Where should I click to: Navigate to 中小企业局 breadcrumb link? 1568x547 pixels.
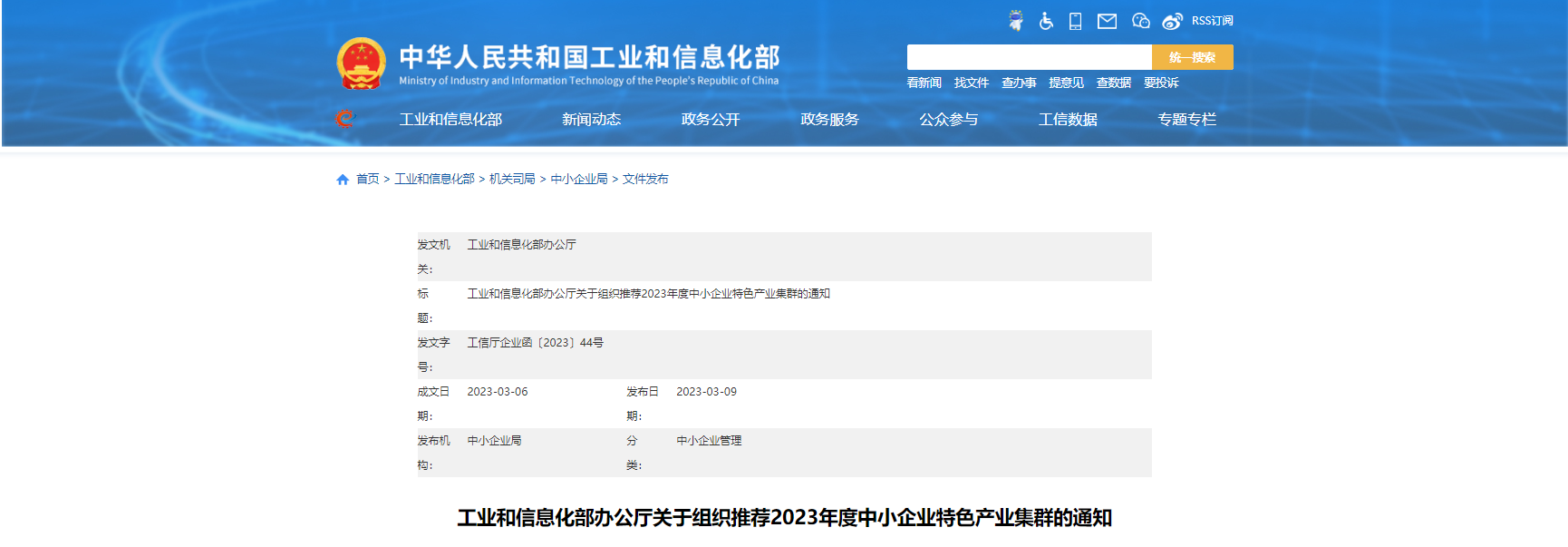point(579,180)
